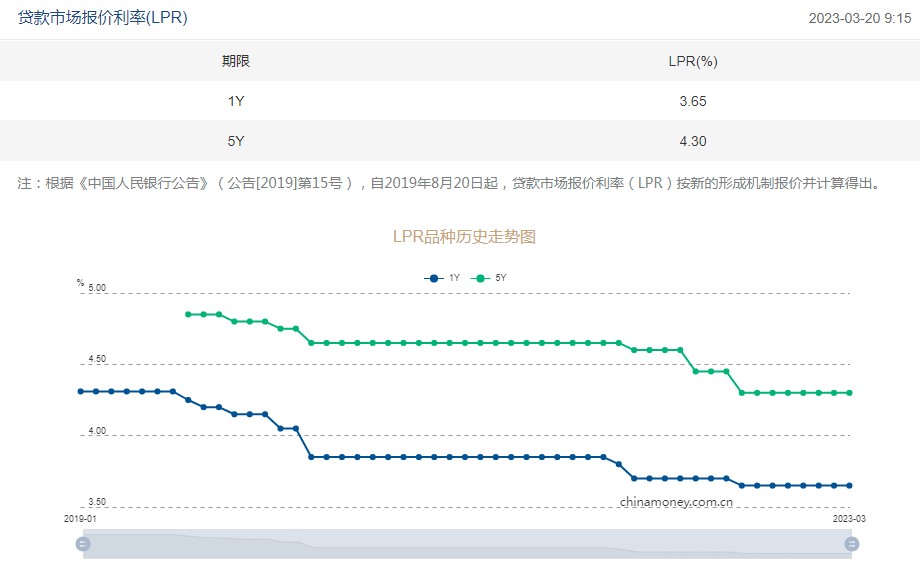Select the 1Y term row label
Image resolution: width=920 pixels, height=568 pixels.
point(236,101)
